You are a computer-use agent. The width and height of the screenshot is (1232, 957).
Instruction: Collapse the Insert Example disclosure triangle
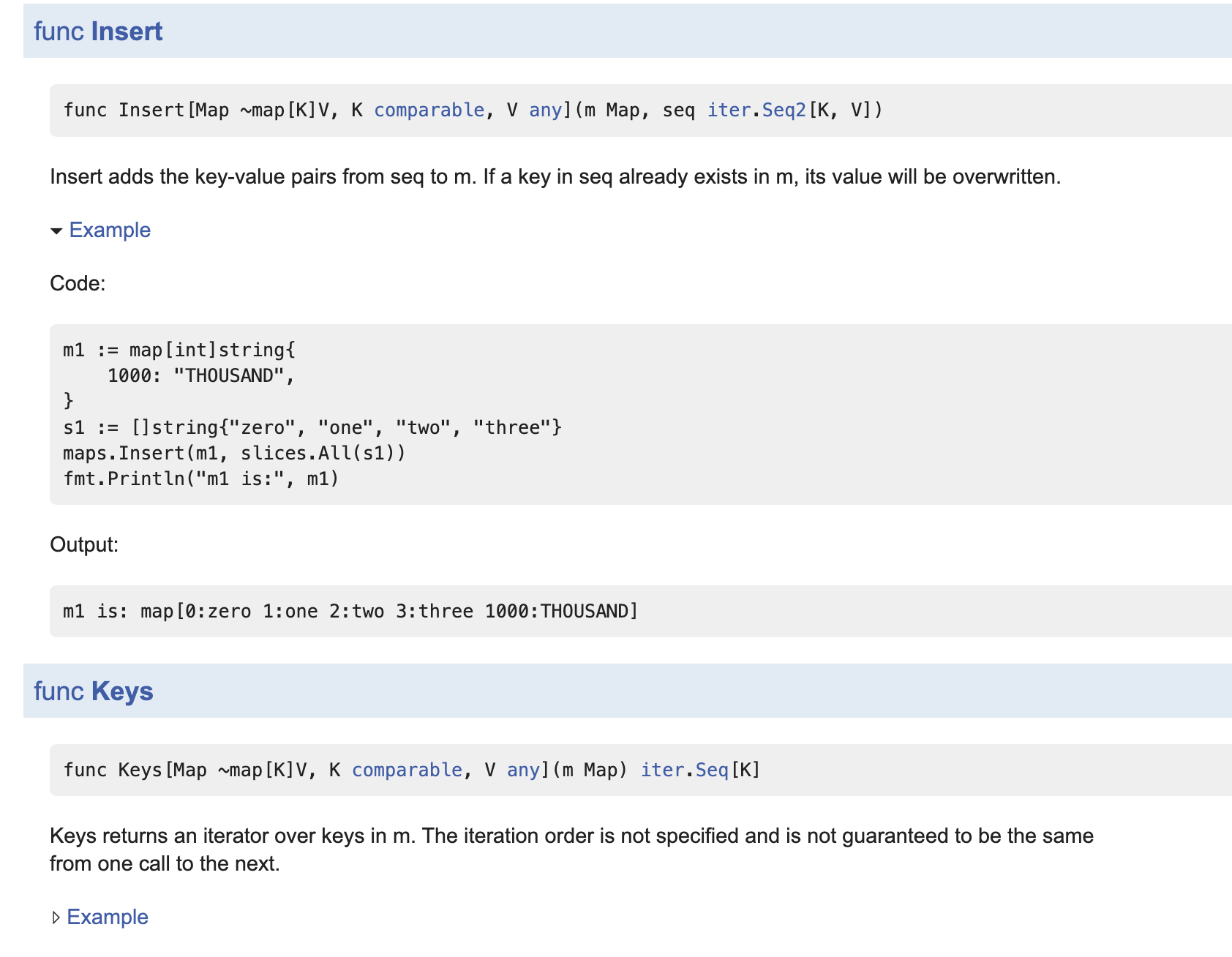(56, 231)
